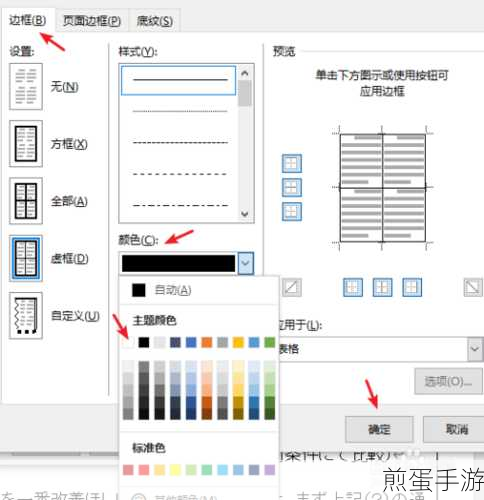This screenshot has width=484, height=500.
Task: Pick the light gray theme color swatch
Action: pos(160,342)
